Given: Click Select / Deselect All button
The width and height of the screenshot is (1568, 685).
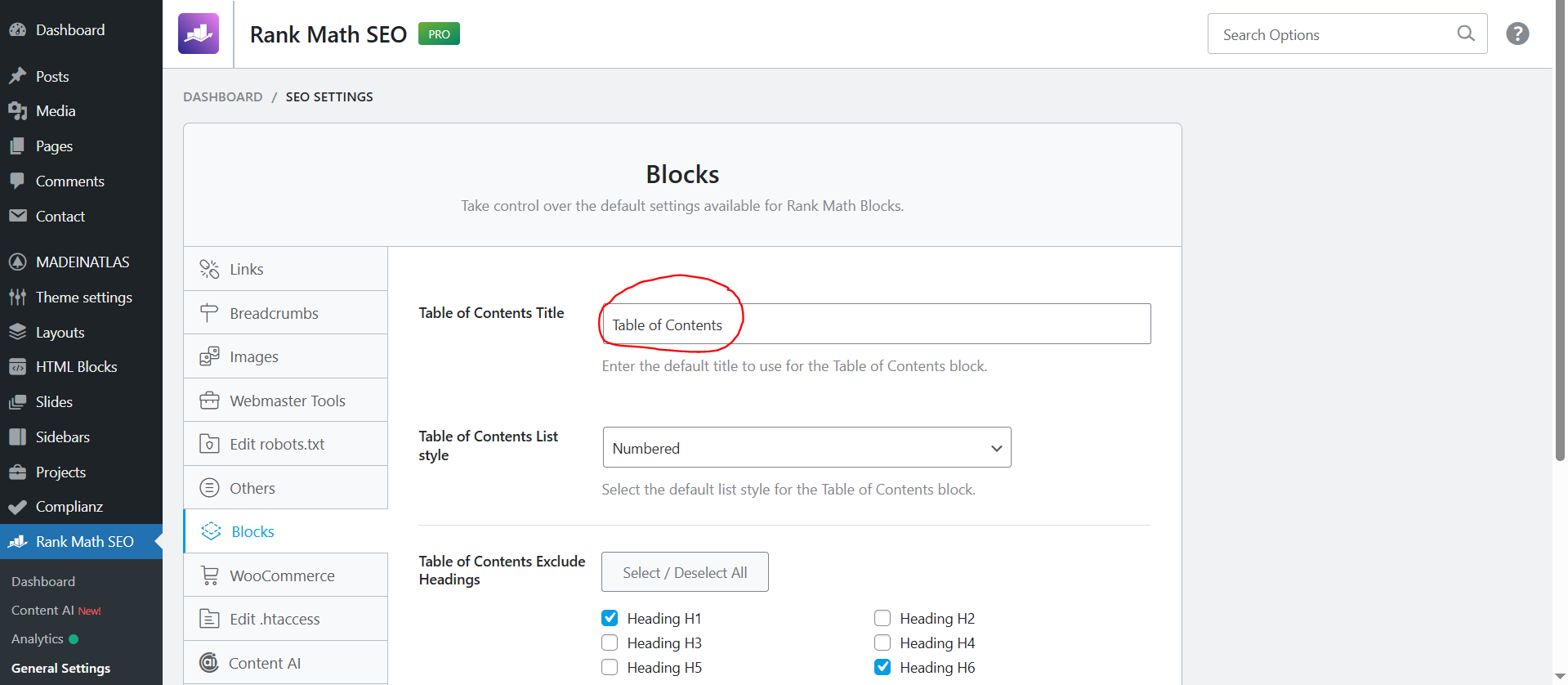Looking at the screenshot, I should 685,572.
